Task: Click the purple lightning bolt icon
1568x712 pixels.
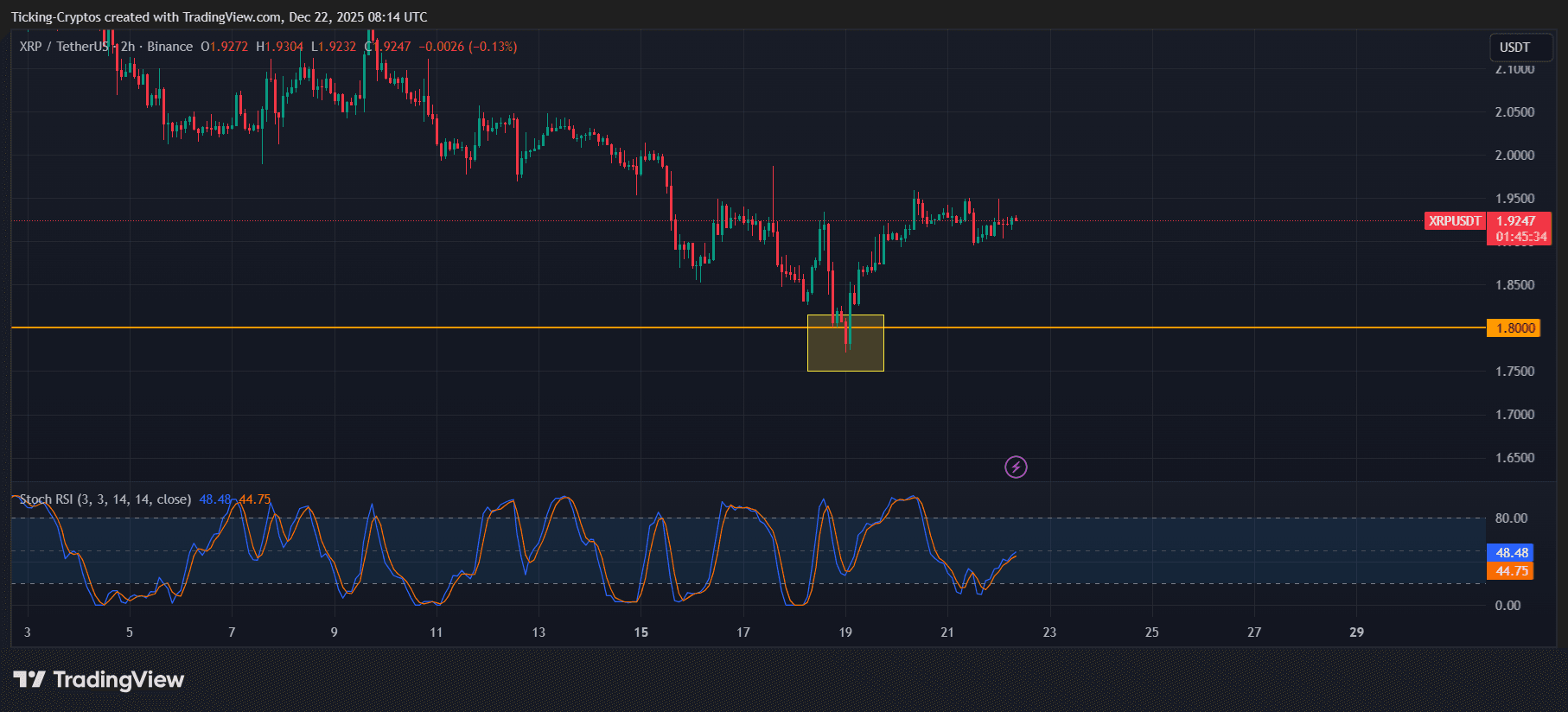Action: pyautogui.click(x=1016, y=467)
